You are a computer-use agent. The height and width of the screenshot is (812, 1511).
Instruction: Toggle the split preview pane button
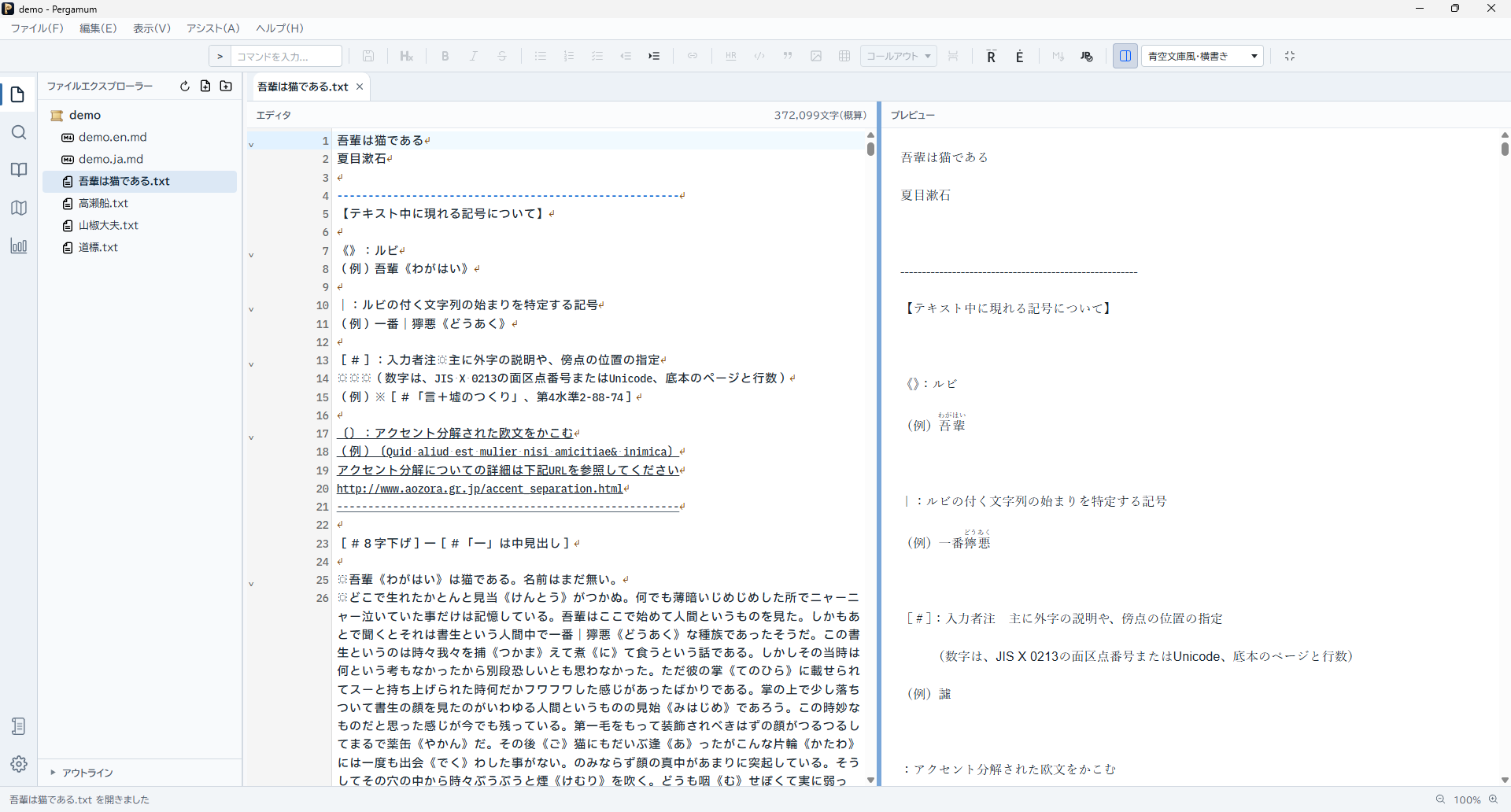[x=1125, y=56]
